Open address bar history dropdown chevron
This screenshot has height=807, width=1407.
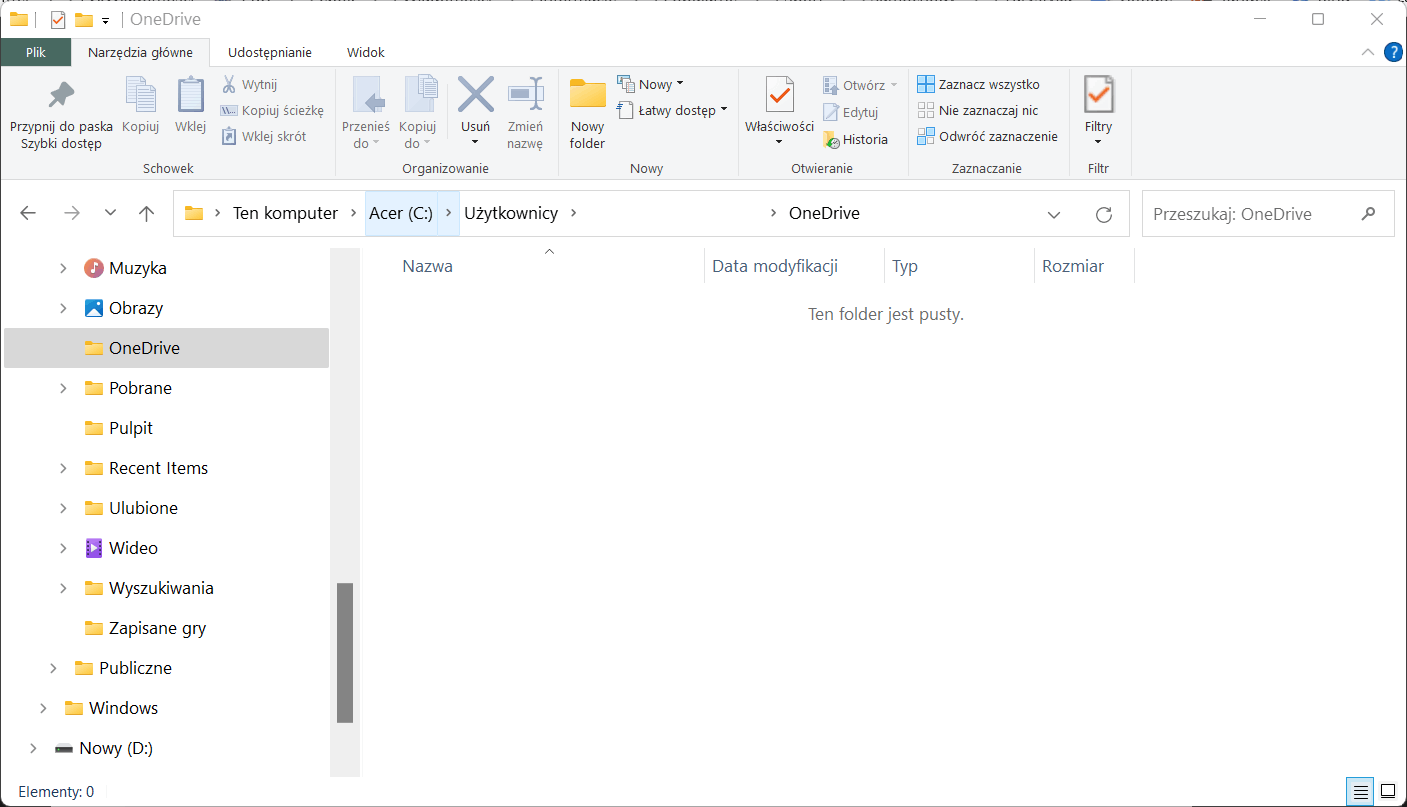[x=1054, y=214]
